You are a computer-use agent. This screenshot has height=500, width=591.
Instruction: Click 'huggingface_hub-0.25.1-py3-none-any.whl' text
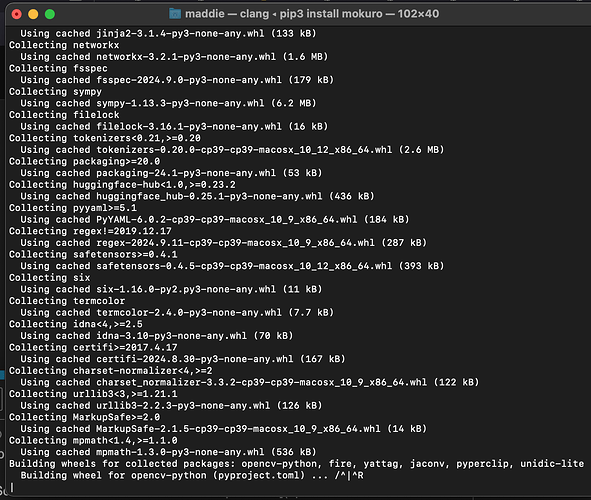coord(209,196)
